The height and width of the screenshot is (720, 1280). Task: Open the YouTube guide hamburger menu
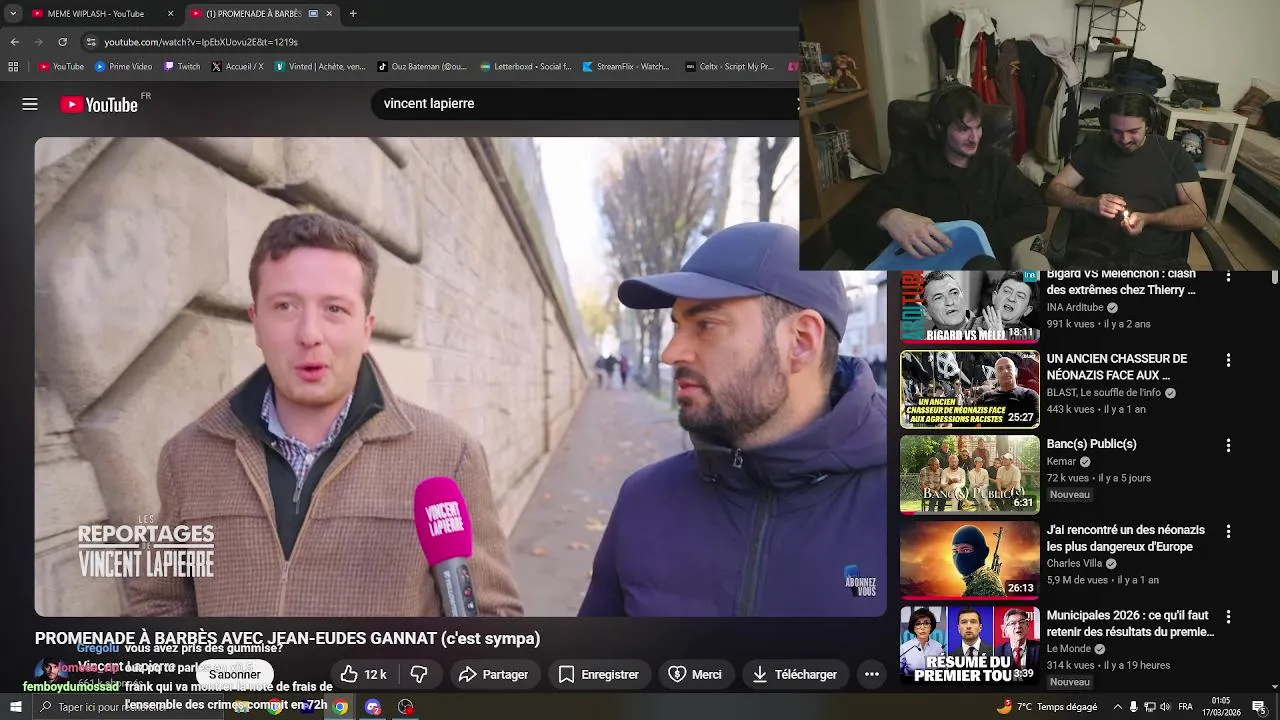tap(30, 104)
